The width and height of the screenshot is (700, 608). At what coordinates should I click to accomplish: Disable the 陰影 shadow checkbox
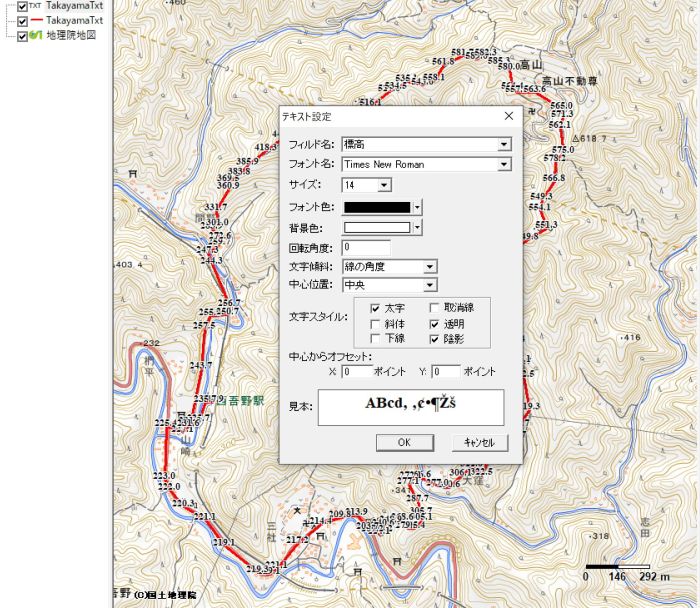coord(435,339)
